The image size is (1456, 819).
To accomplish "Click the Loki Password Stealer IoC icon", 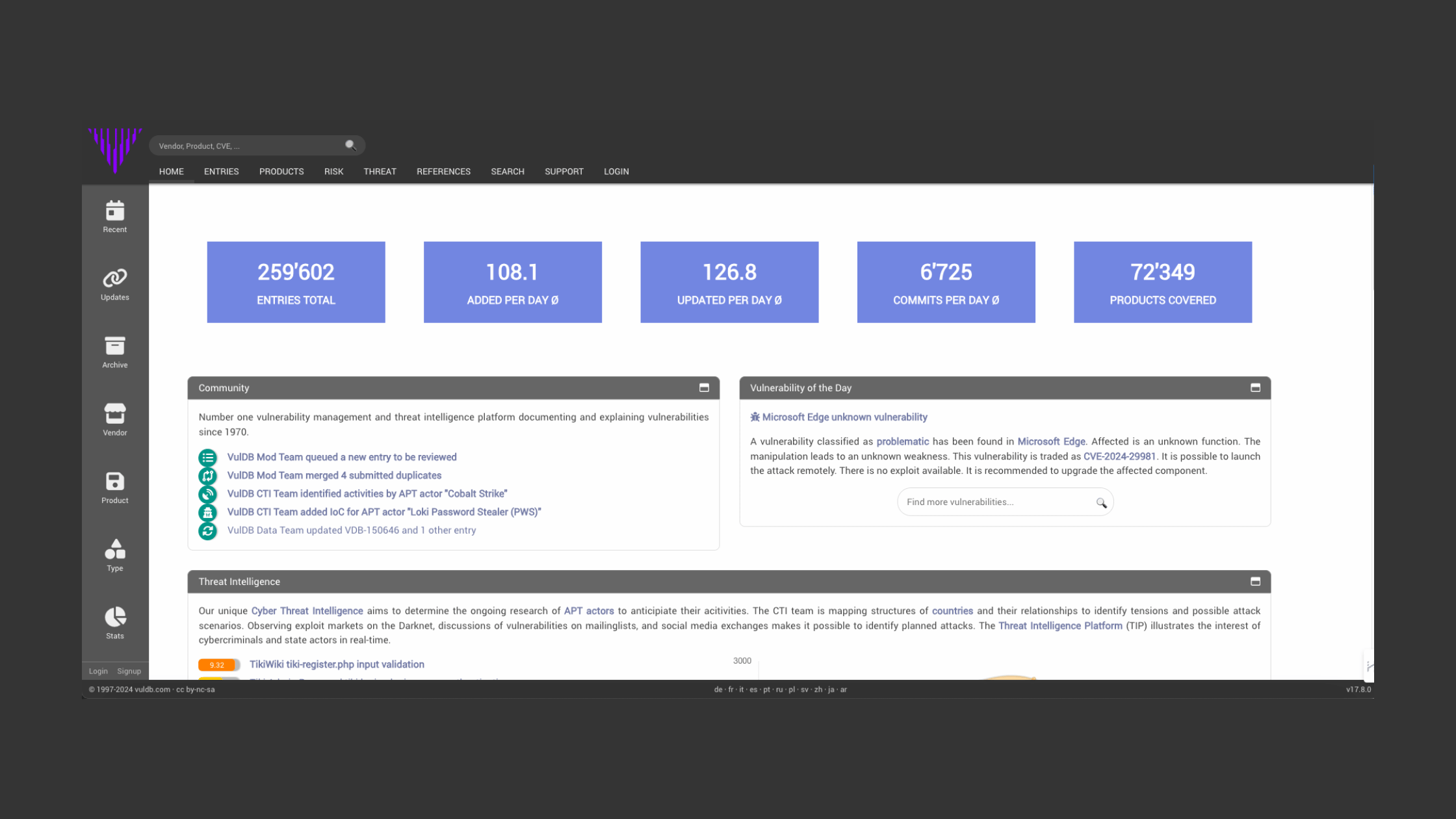I will coord(207,512).
